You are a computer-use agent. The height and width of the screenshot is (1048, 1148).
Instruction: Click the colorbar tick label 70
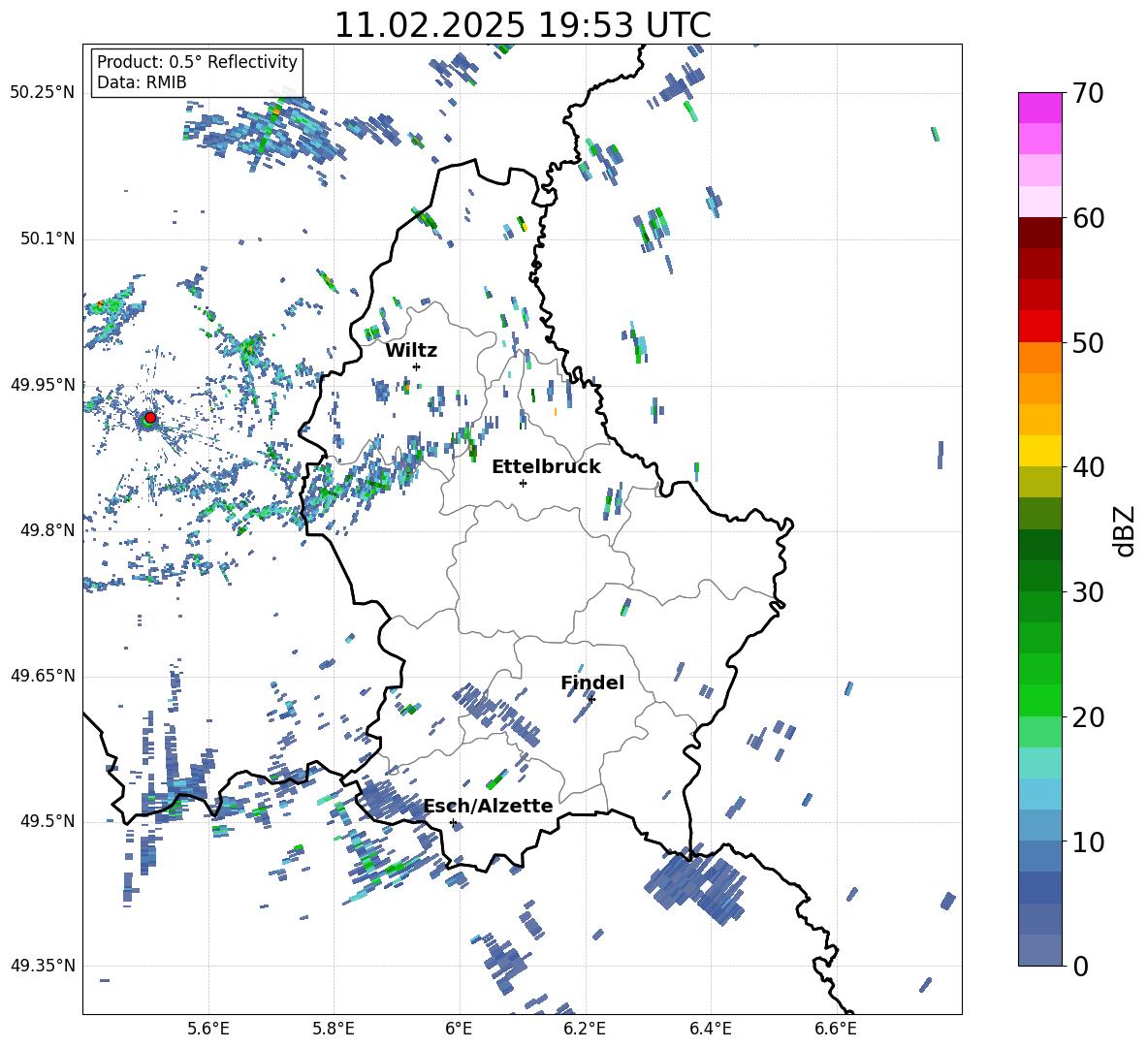click(1088, 94)
